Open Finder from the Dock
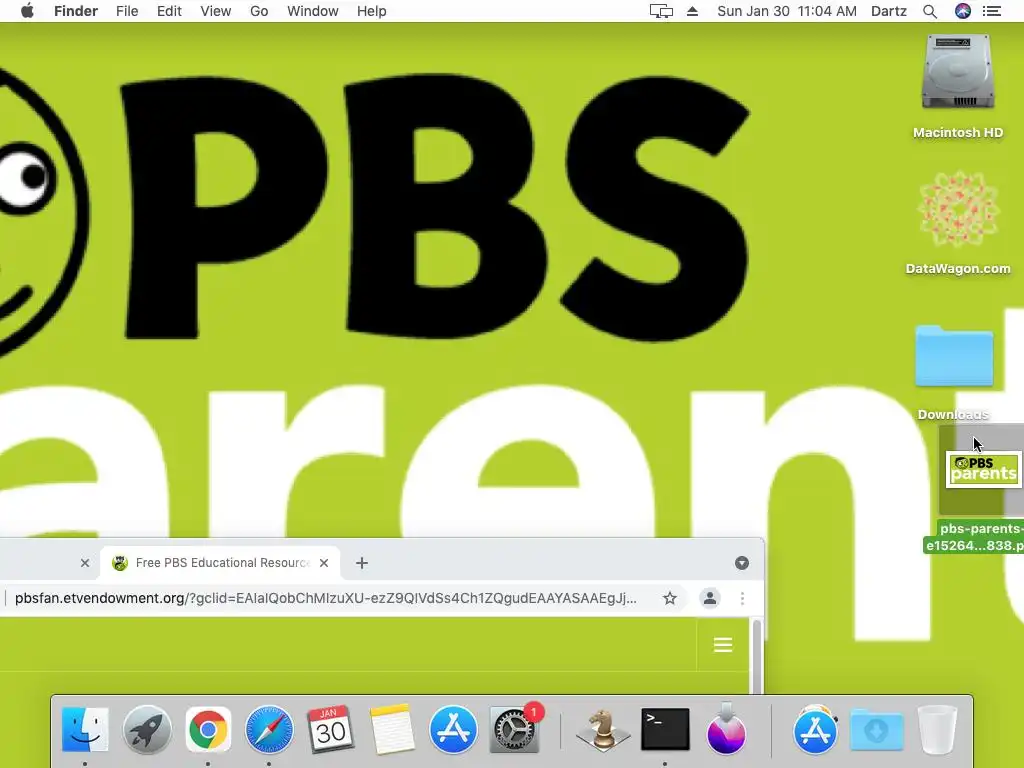The width and height of the screenshot is (1024, 768). [85, 729]
